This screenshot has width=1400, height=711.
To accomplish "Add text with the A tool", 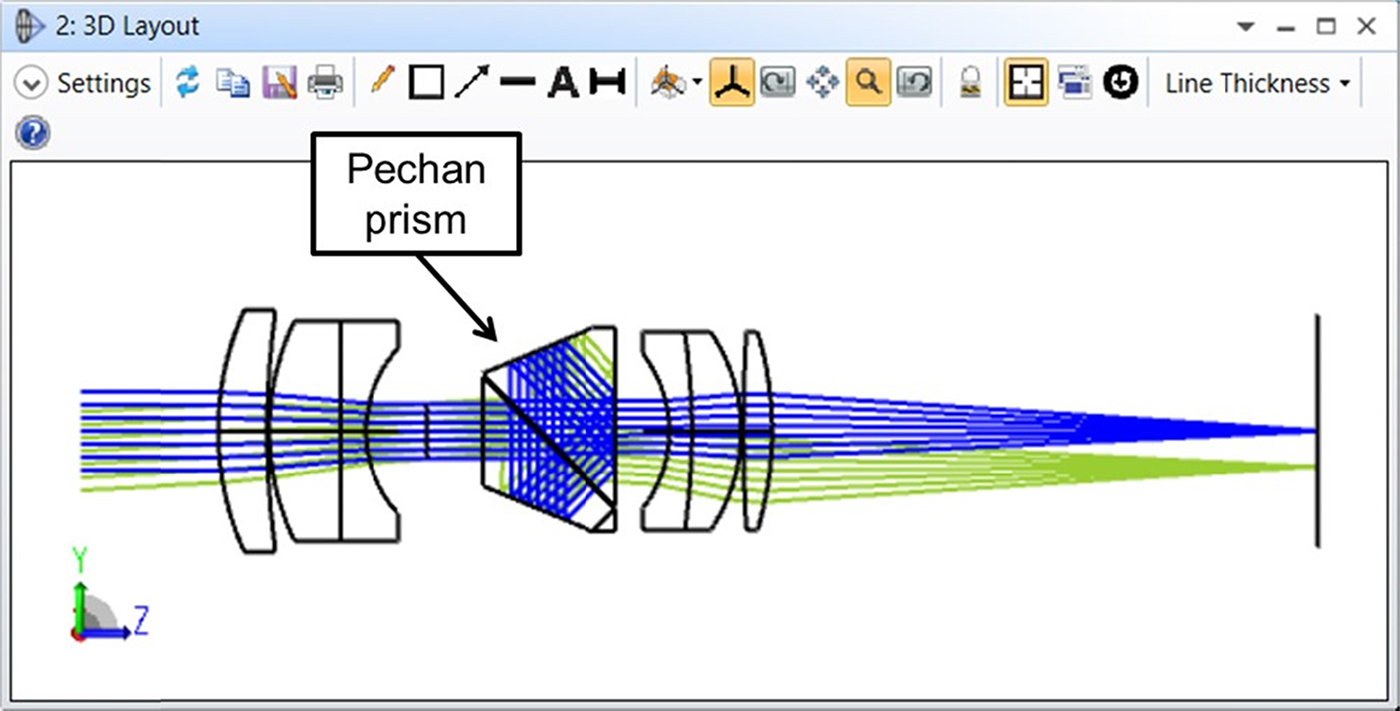I will pos(563,84).
